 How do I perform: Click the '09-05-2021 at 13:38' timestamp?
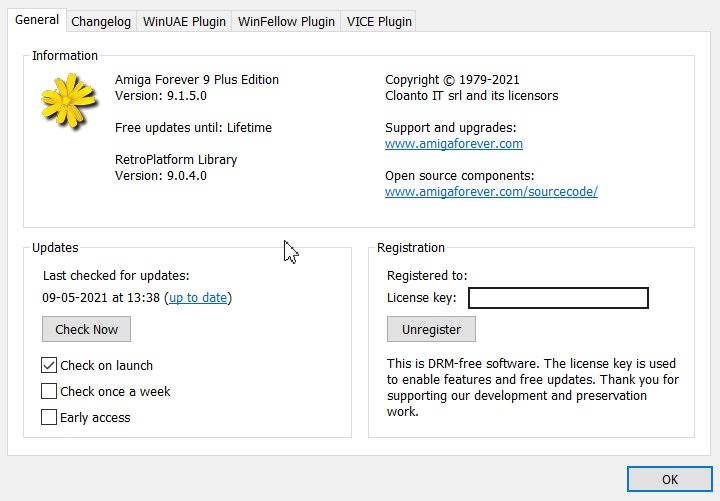[101, 298]
